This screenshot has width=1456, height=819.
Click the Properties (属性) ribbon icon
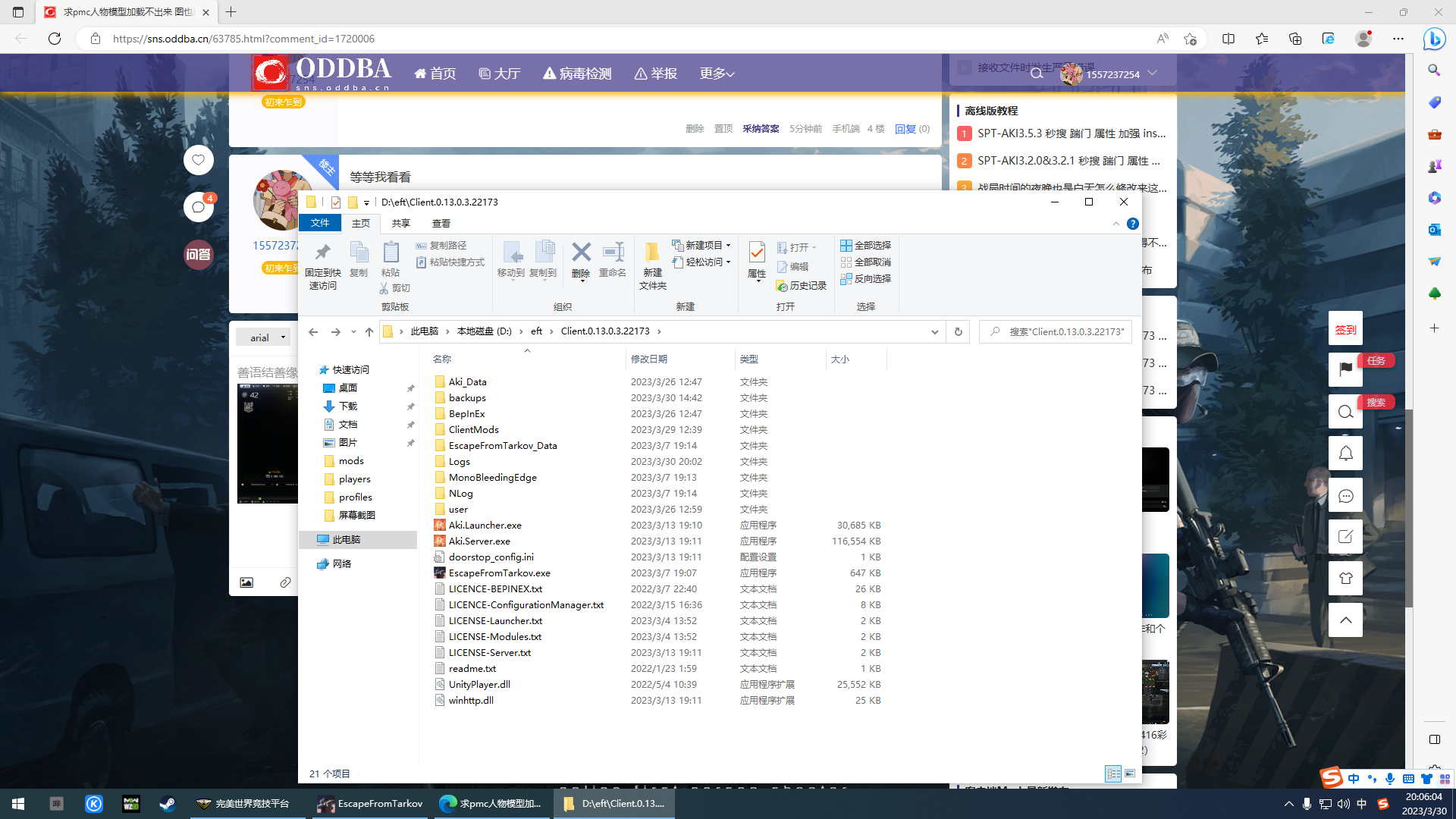click(756, 253)
